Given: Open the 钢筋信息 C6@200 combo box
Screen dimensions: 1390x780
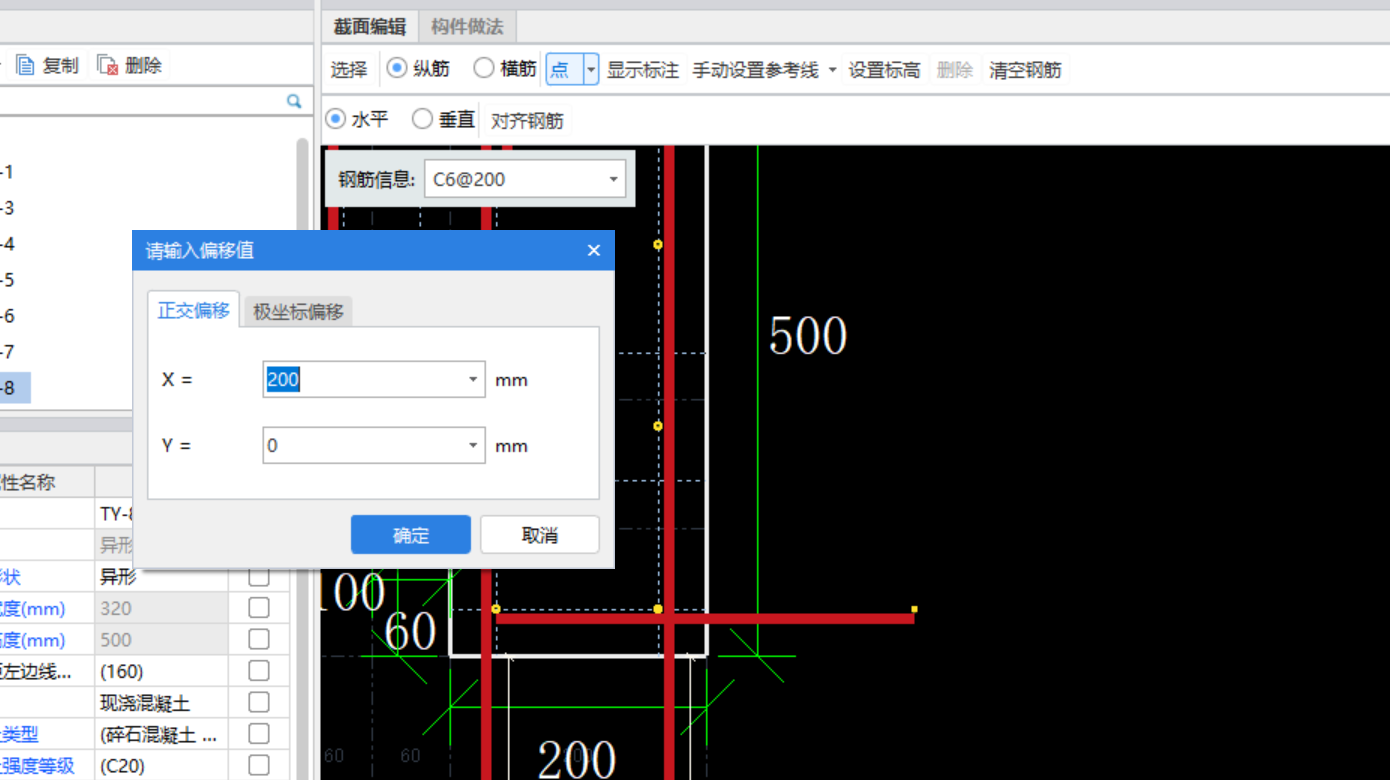Looking at the screenshot, I should click(x=525, y=180).
